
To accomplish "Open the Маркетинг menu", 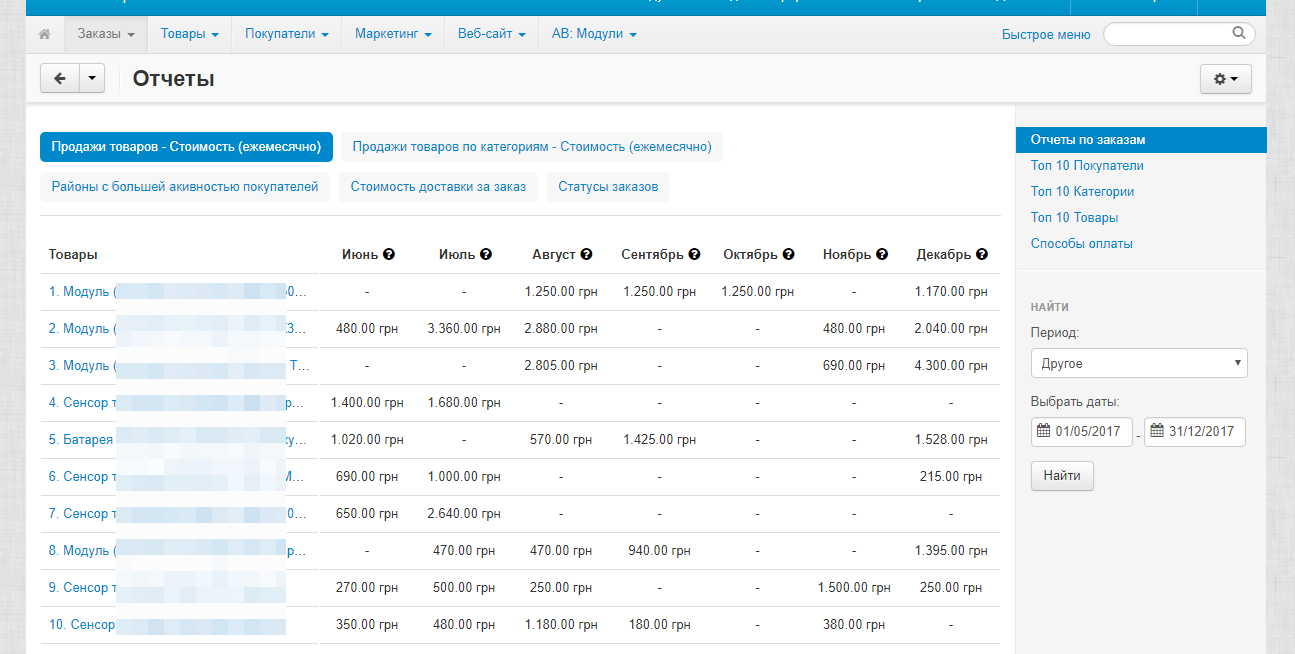I will [x=393, y=34].
